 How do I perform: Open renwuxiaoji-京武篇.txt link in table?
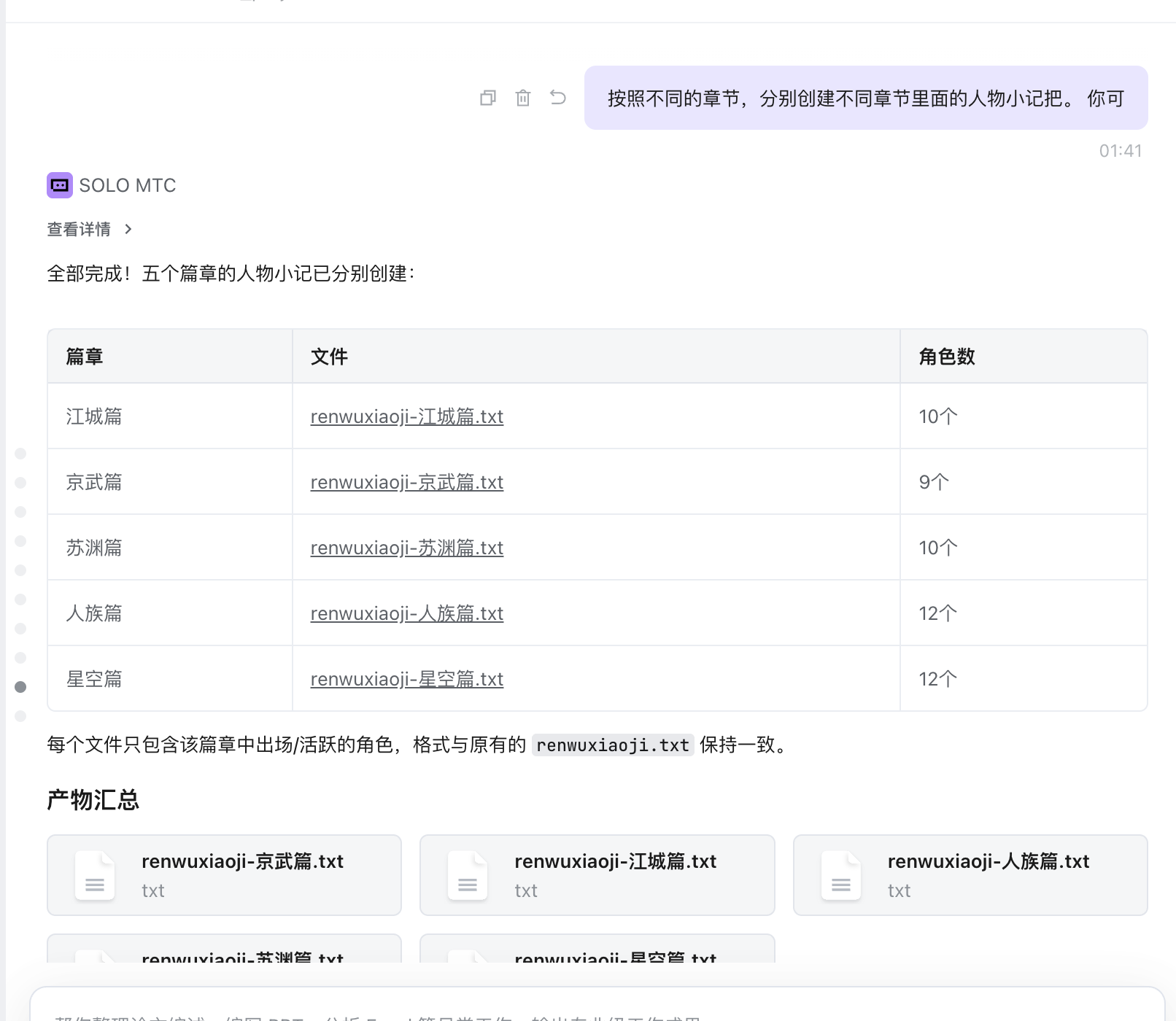click(x=406, y=482)
